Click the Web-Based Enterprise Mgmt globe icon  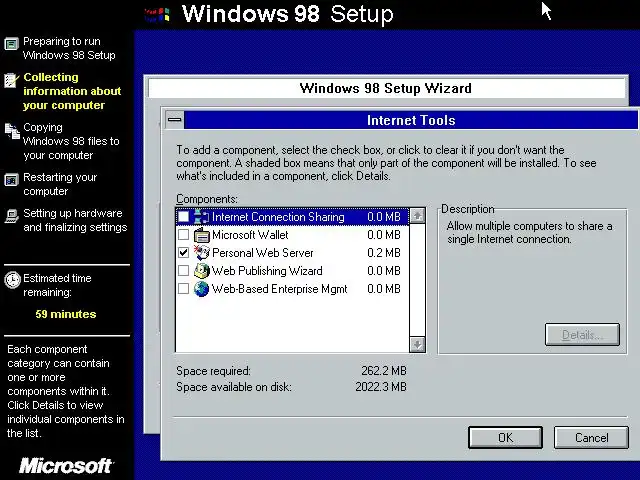pos(201,289)
